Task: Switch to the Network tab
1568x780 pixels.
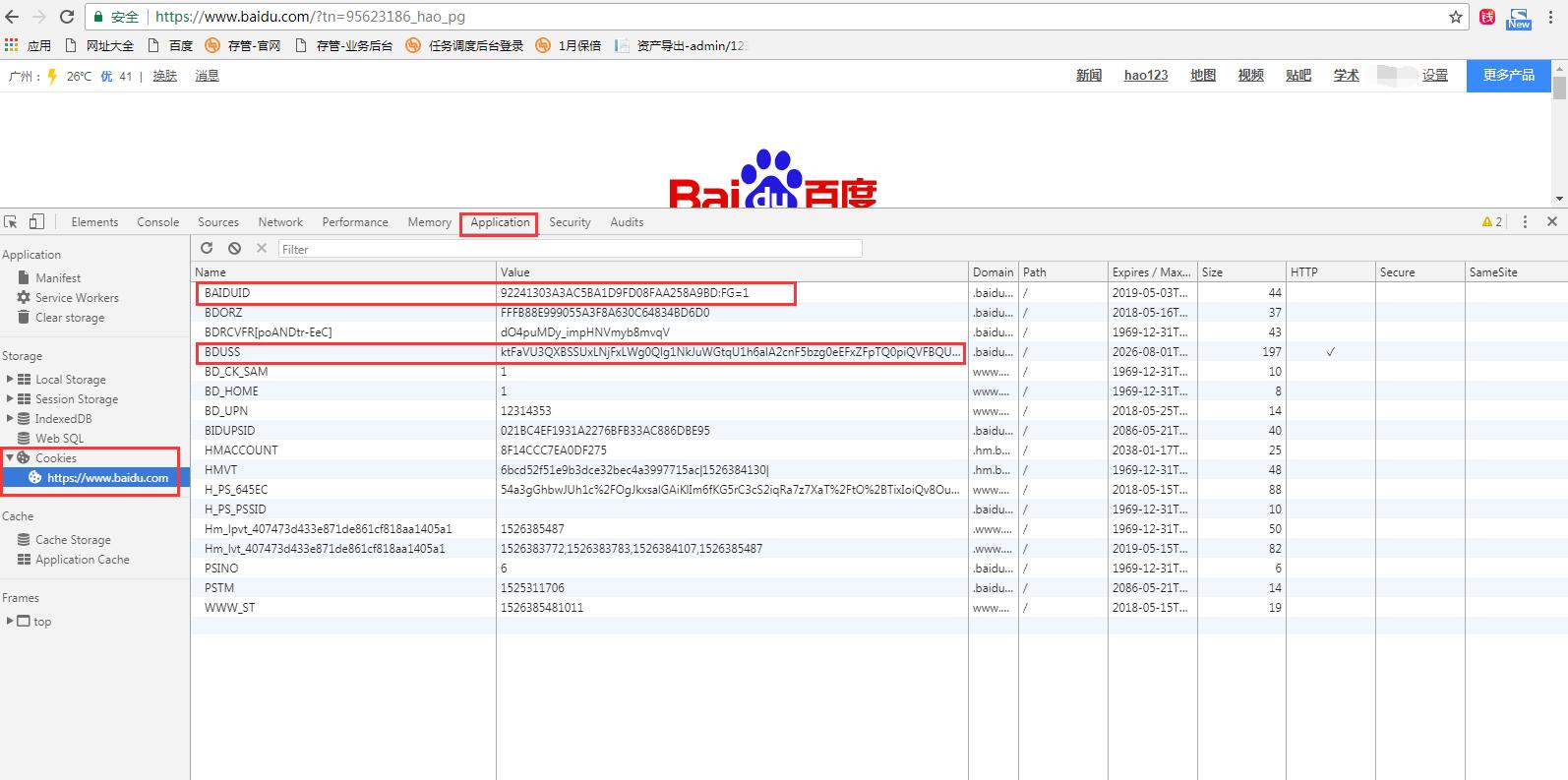Action: pyautogui.click(x=280, y=222)
